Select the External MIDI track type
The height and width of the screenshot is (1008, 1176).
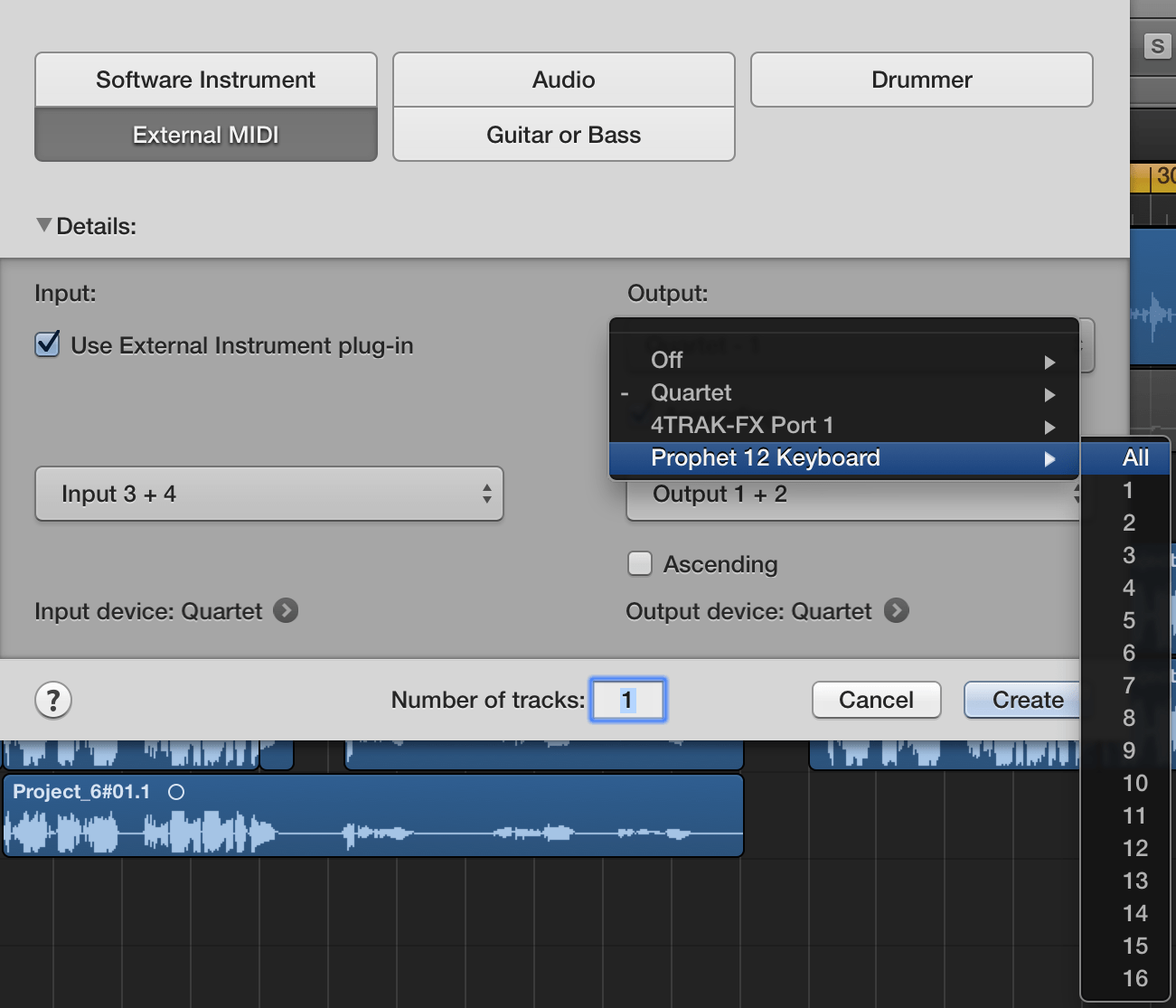205,134
